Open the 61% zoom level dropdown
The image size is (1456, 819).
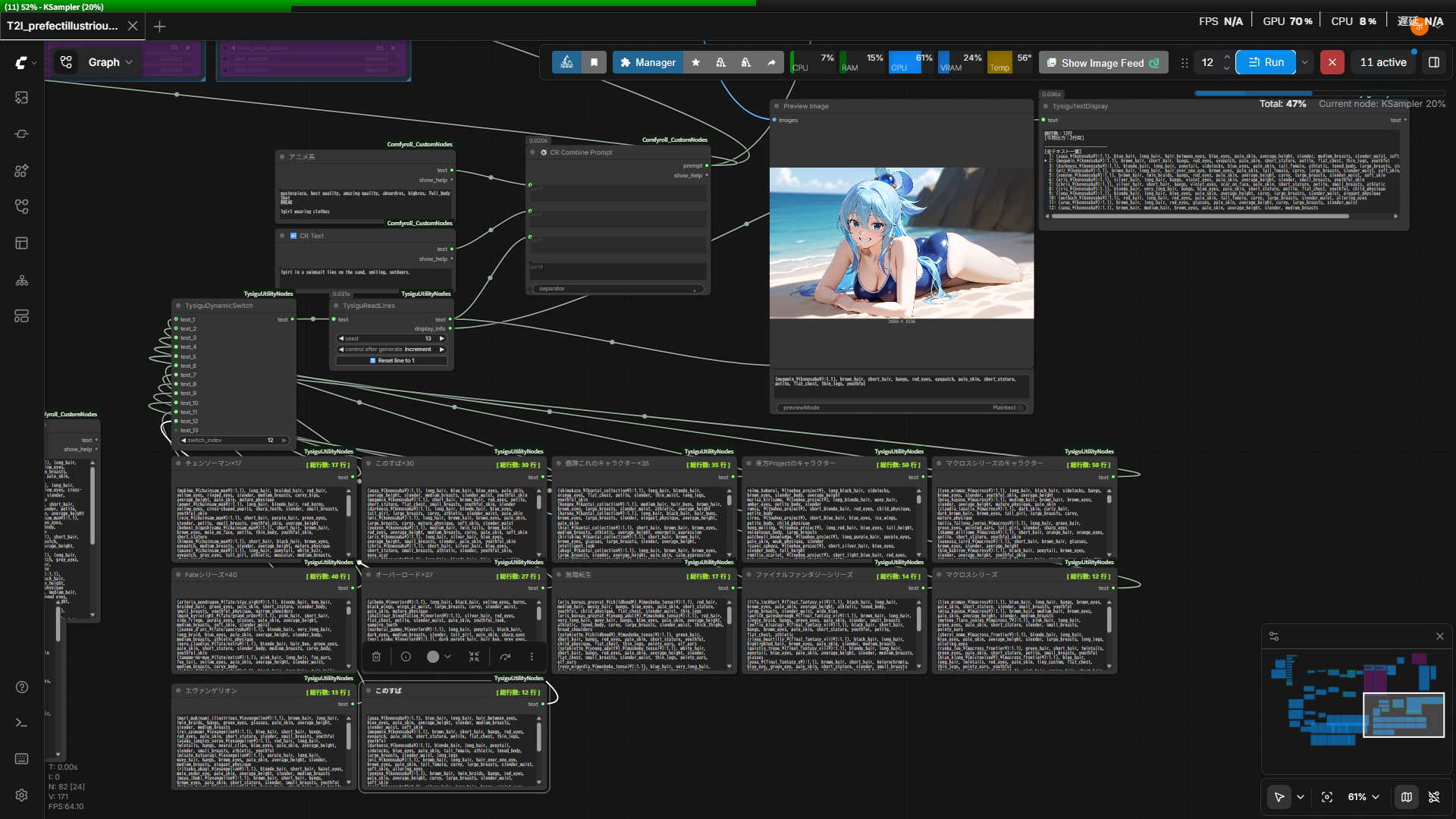(x=1363, y=797)
